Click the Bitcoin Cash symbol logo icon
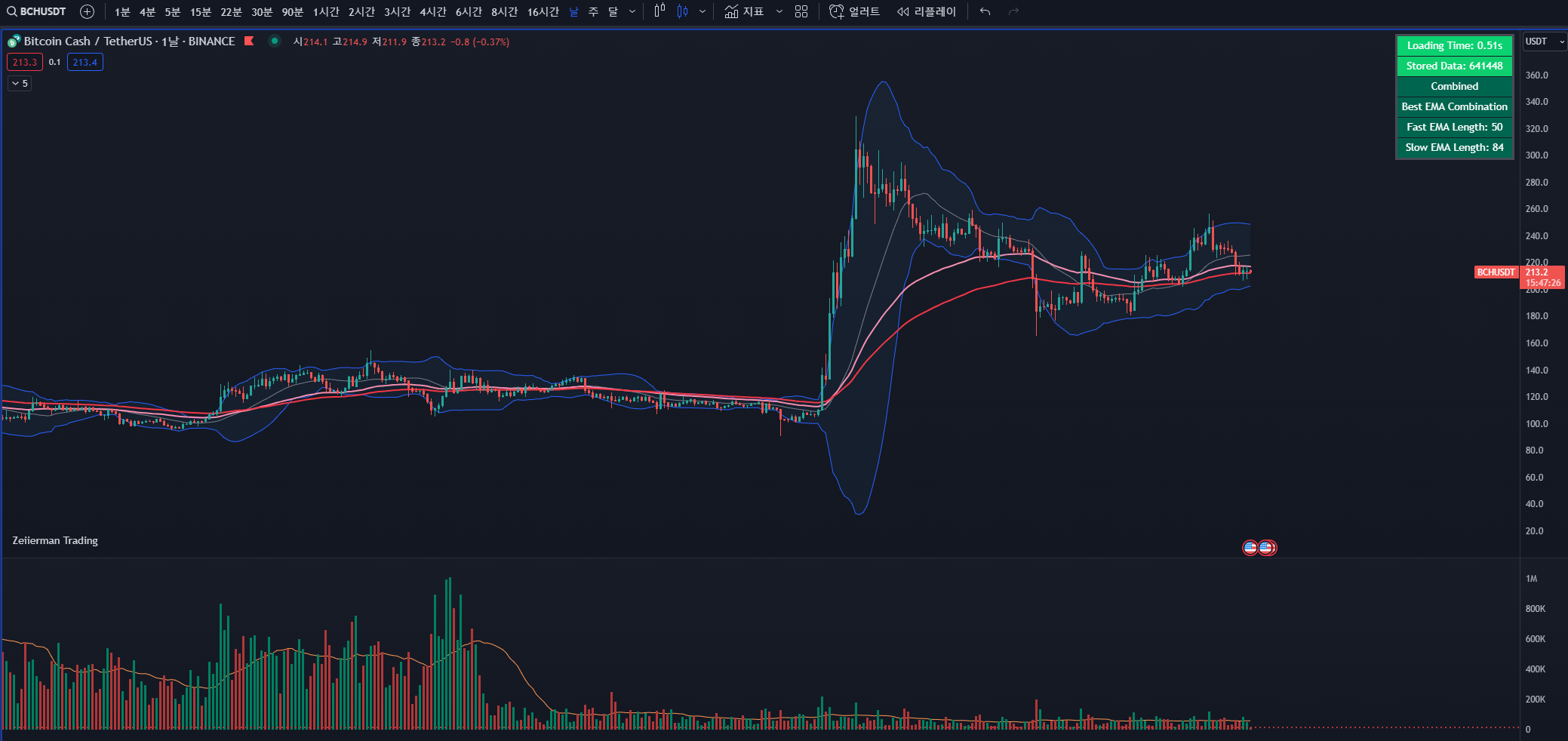Viewport: 1568px width, 741px height. 14,42
